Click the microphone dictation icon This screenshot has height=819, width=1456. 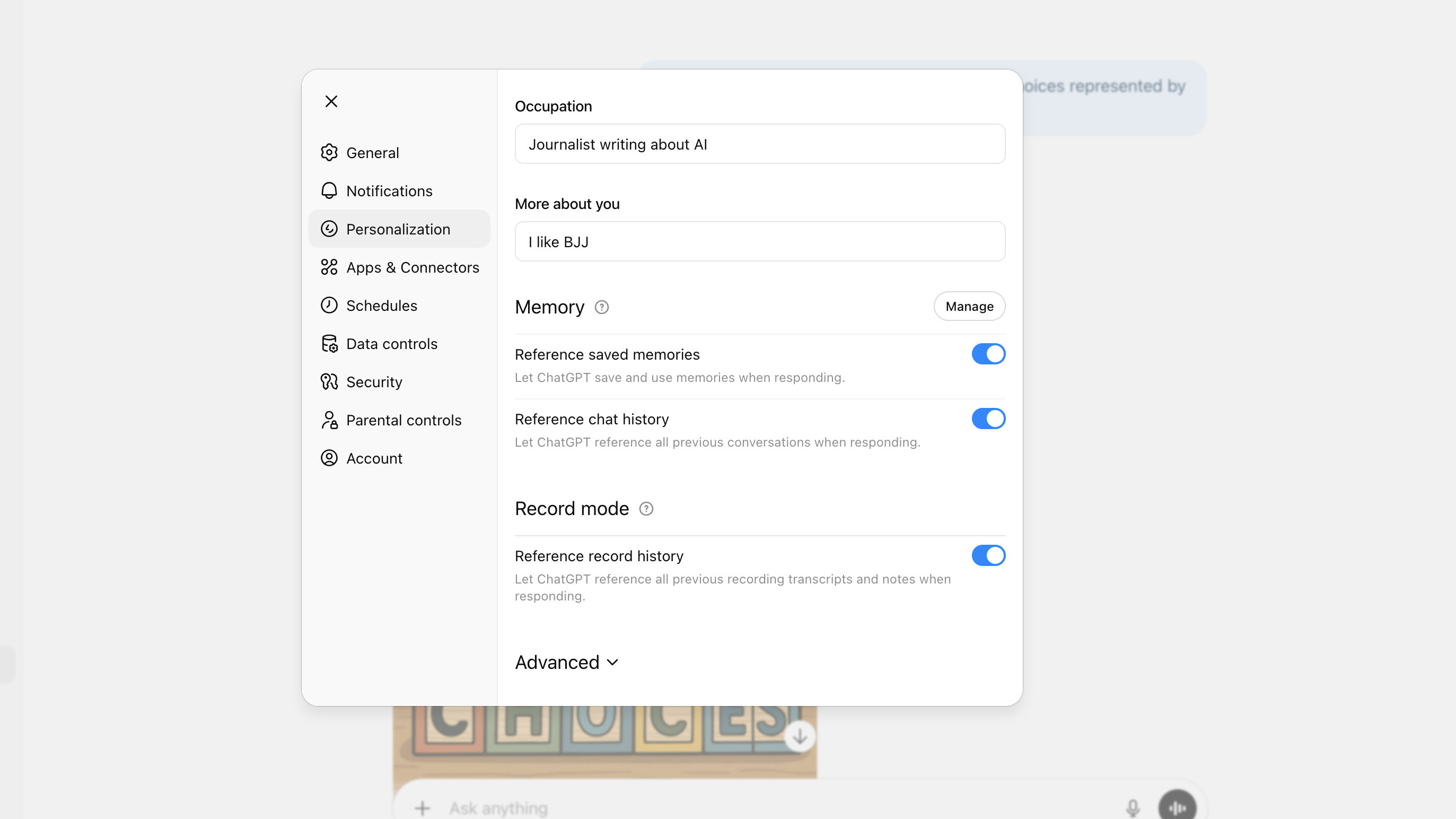coord(1132,808)
